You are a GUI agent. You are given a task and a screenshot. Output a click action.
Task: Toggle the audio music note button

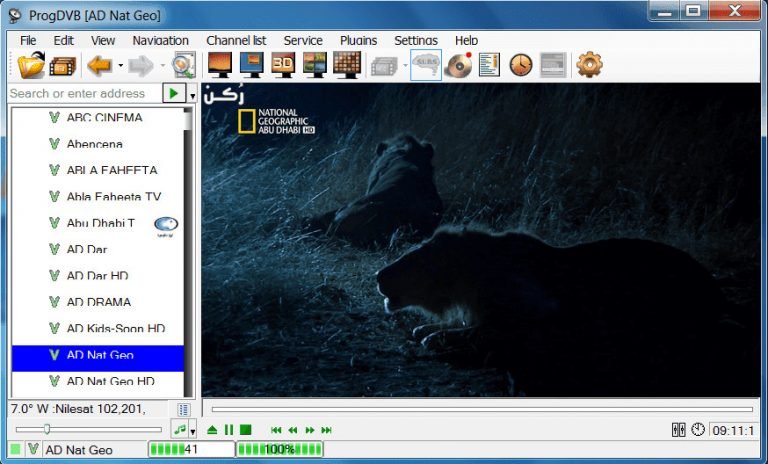[x=180, y=430]
